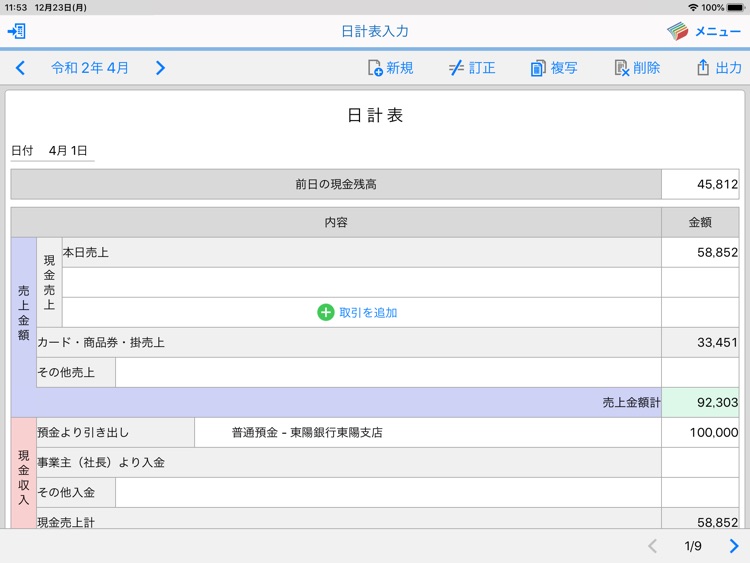750x563 pixels.
Task: Tap the その他売上 description field
Action: tap(388, 373)
